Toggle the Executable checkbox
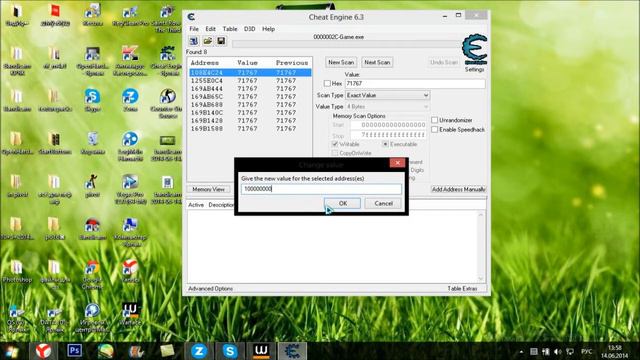The height and width of the screenshot is (360, 640). (x=385, y=144)
